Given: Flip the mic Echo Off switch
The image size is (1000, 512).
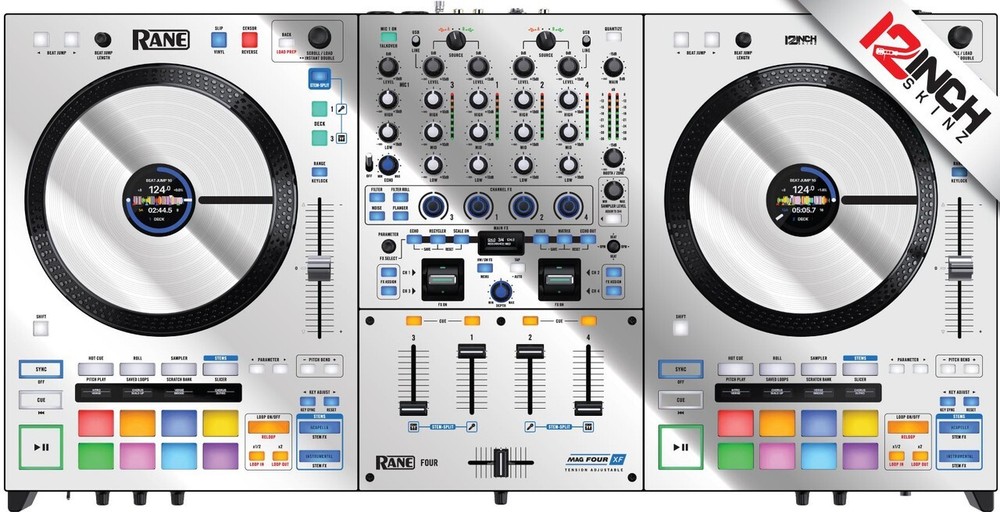Looking at the screenshot, I should [x=369, y=163].
